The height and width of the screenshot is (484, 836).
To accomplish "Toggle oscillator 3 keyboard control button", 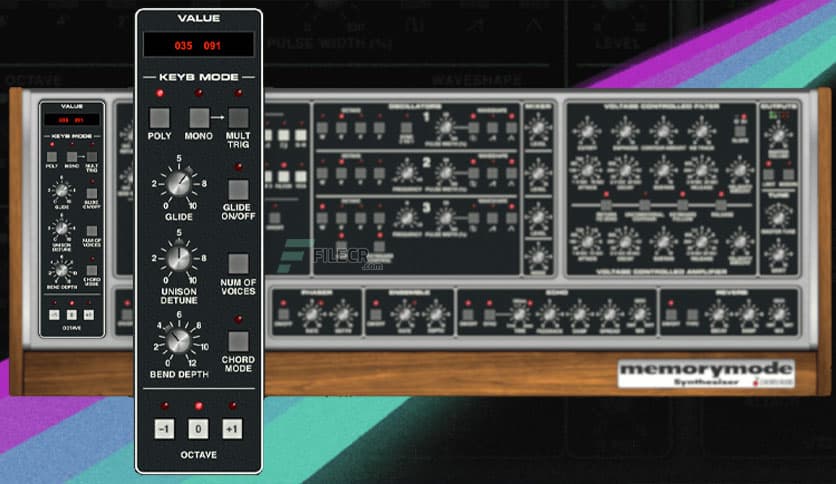I will tap(379, 246).
